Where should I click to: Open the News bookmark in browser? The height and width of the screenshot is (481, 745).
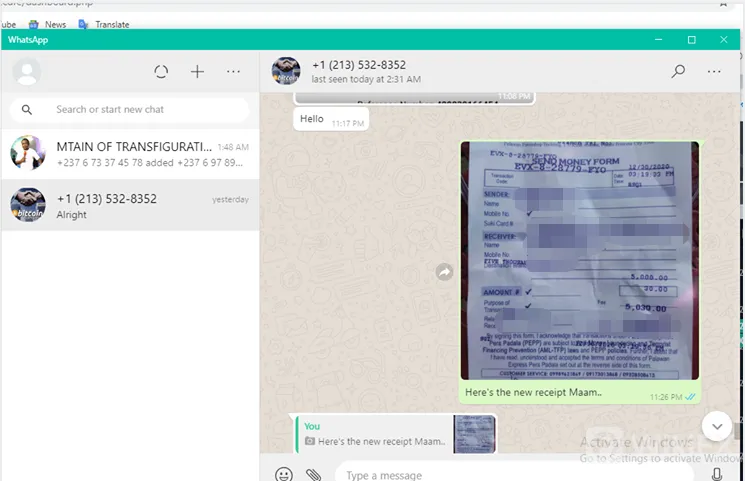pyautogui.click(x=48, y=24)
